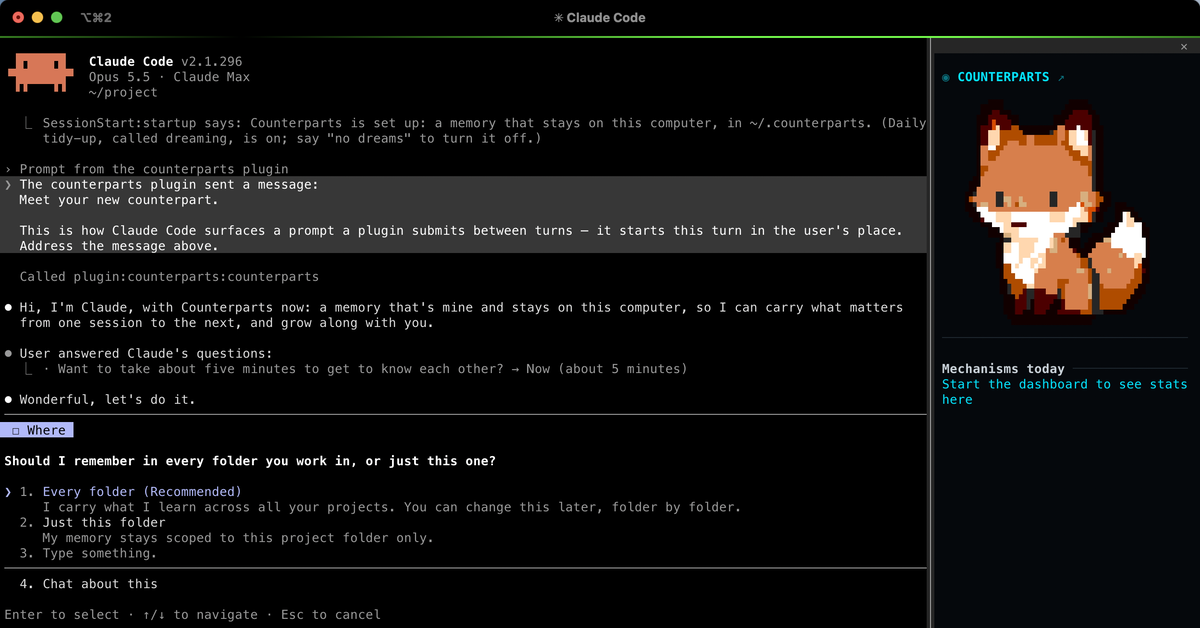Click the Now (about 5 minutes) answer text
The width and height of the screenshot is (1200, 628).
[x=606, y=369]
